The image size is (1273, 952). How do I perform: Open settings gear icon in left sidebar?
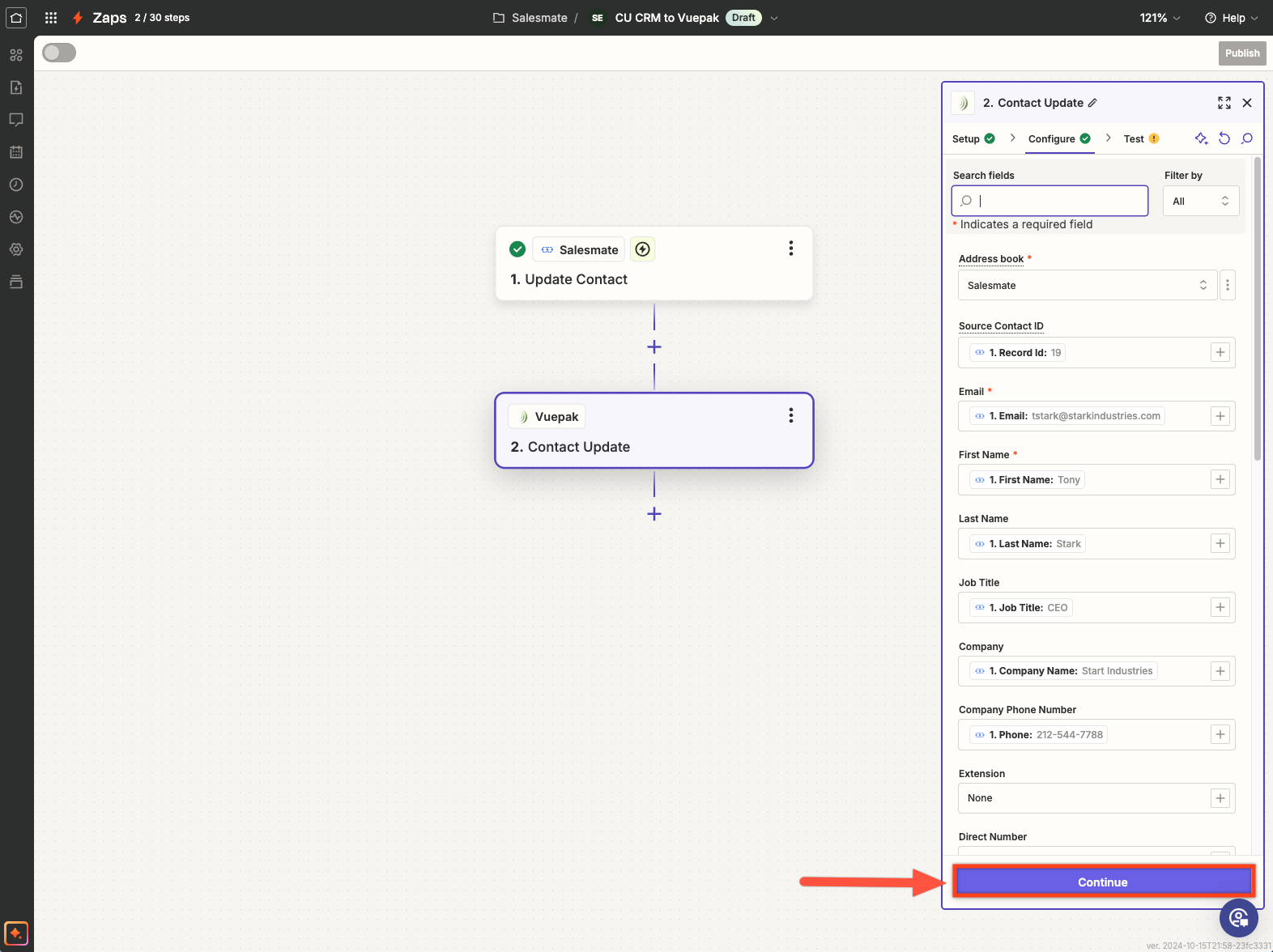click(x=16, y=249)
